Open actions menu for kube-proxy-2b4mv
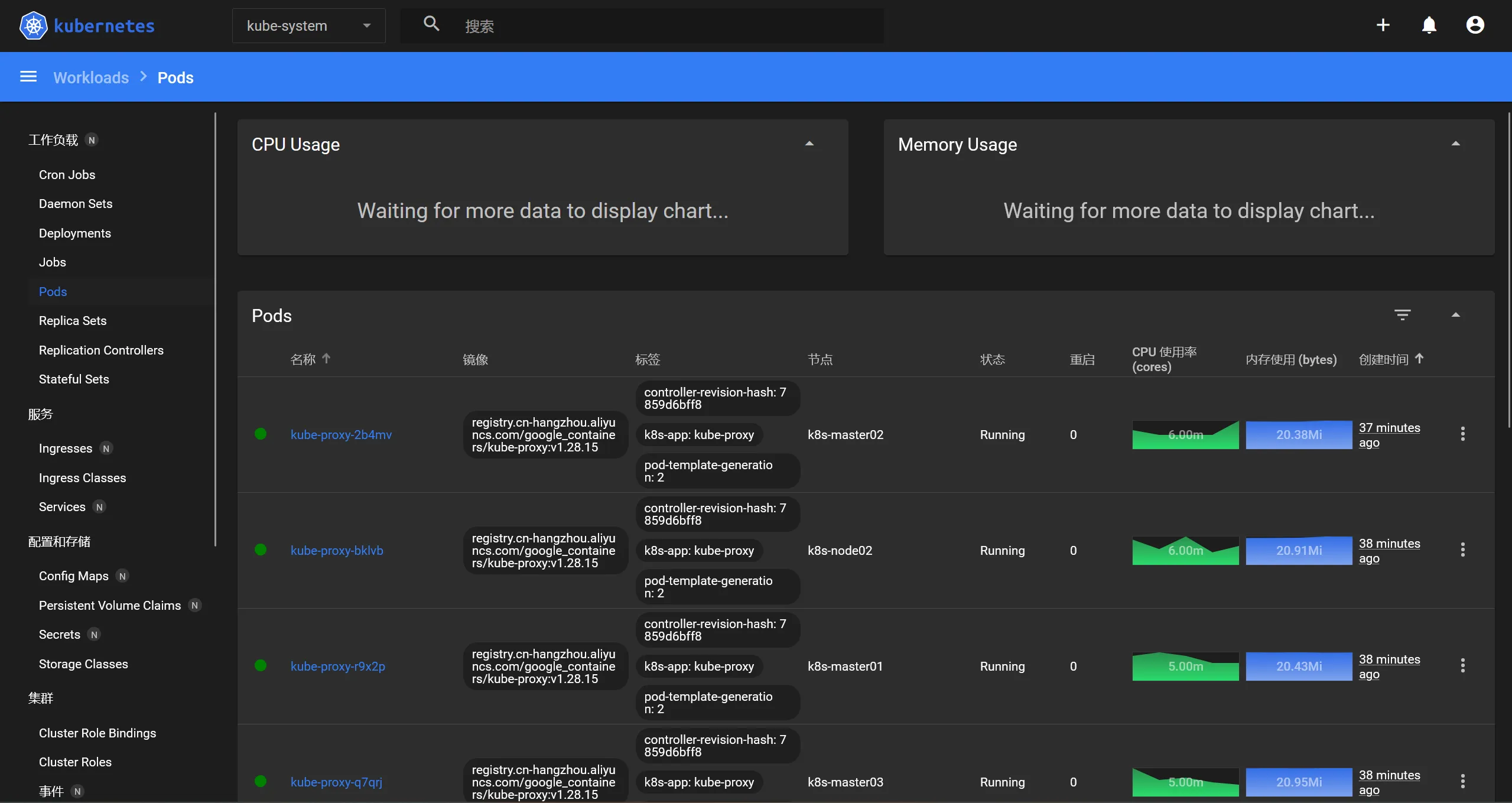 [1463, 434]
